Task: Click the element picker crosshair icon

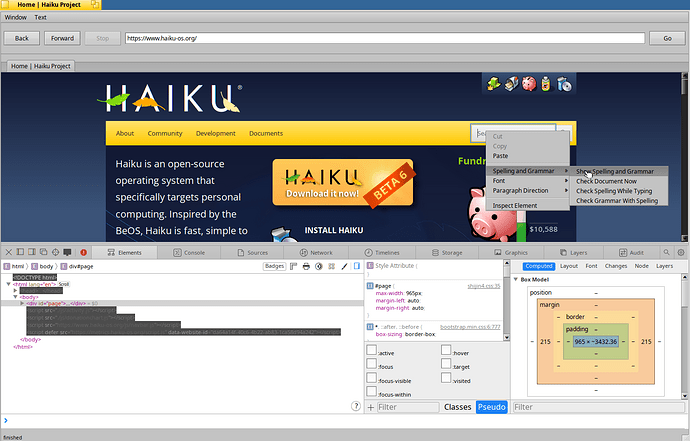Action: [x=55, y=252]
